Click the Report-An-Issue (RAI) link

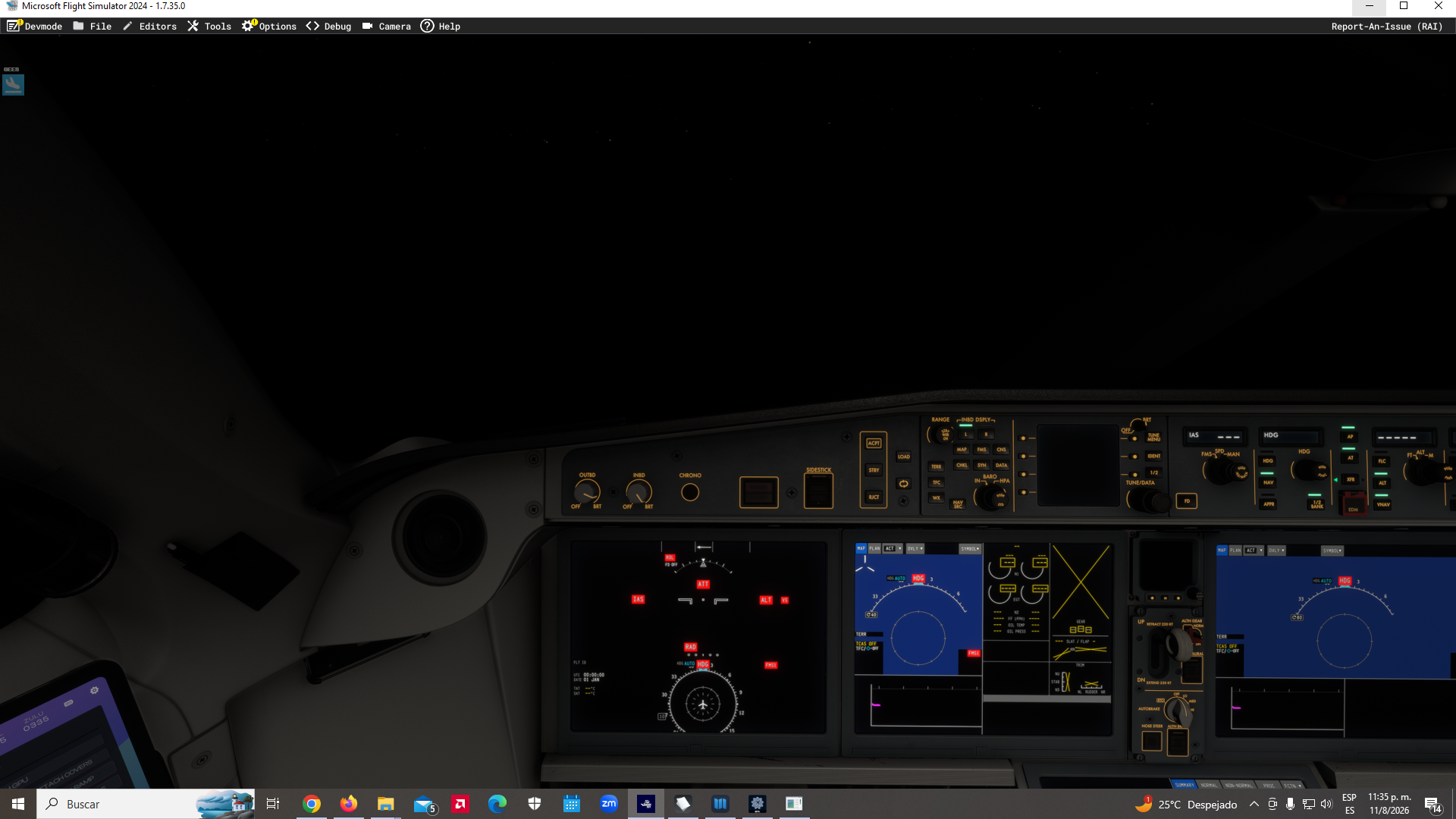pyautogui.click(x=1387, y=26)
